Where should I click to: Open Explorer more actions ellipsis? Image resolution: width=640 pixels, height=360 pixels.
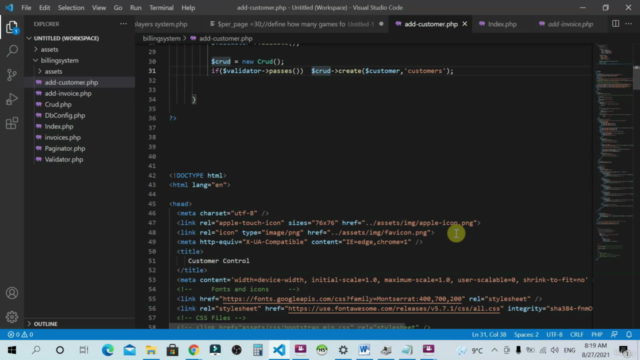(123, 24)
